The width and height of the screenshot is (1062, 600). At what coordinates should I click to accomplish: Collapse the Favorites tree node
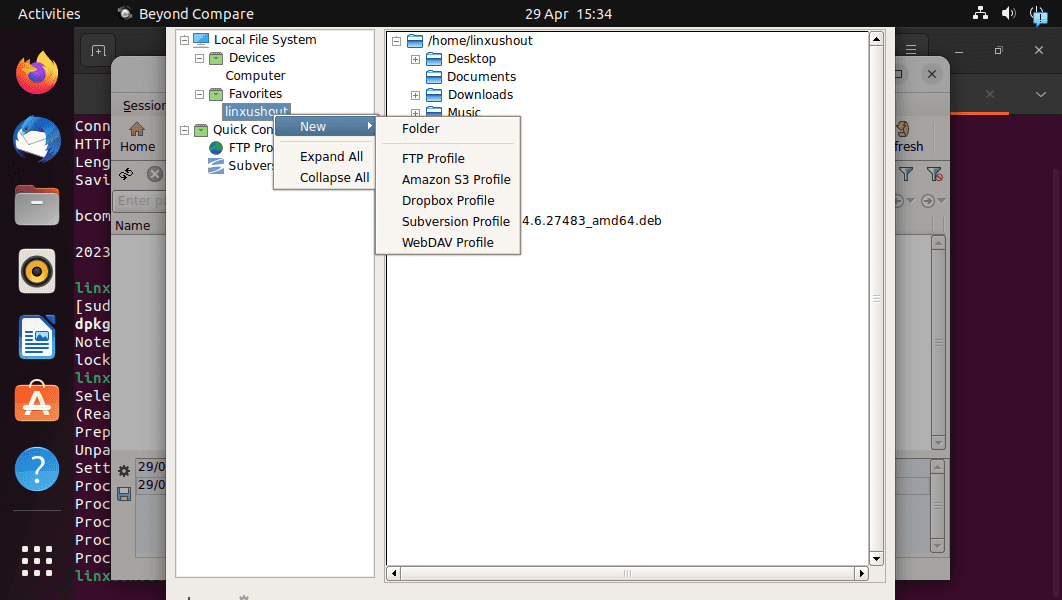(x=199, y=94)
